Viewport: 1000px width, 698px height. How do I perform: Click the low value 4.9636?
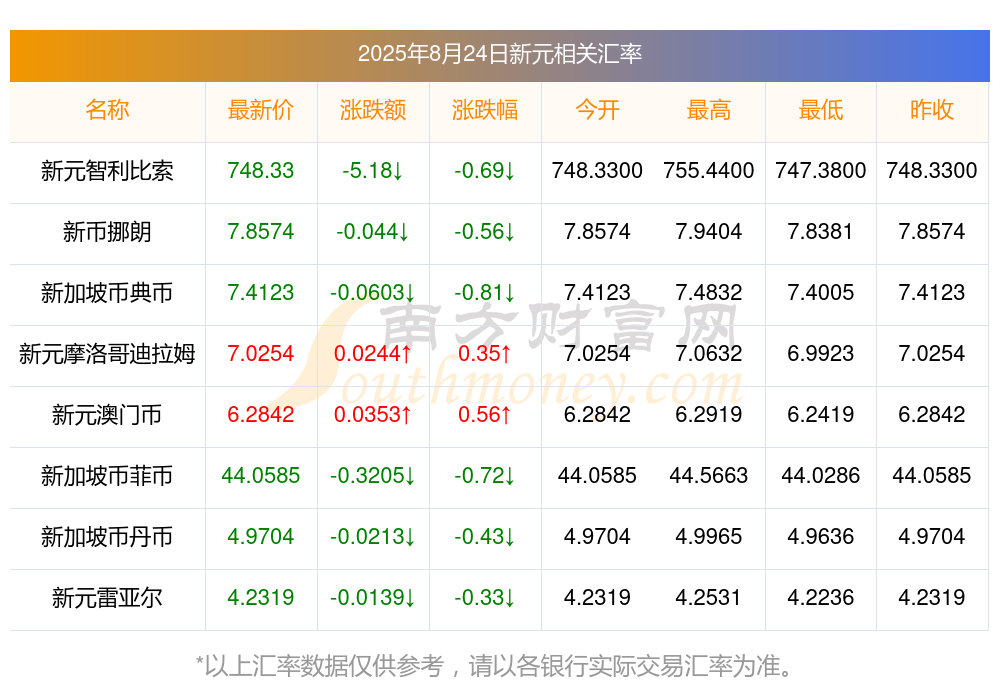click(x=821, y=536)
